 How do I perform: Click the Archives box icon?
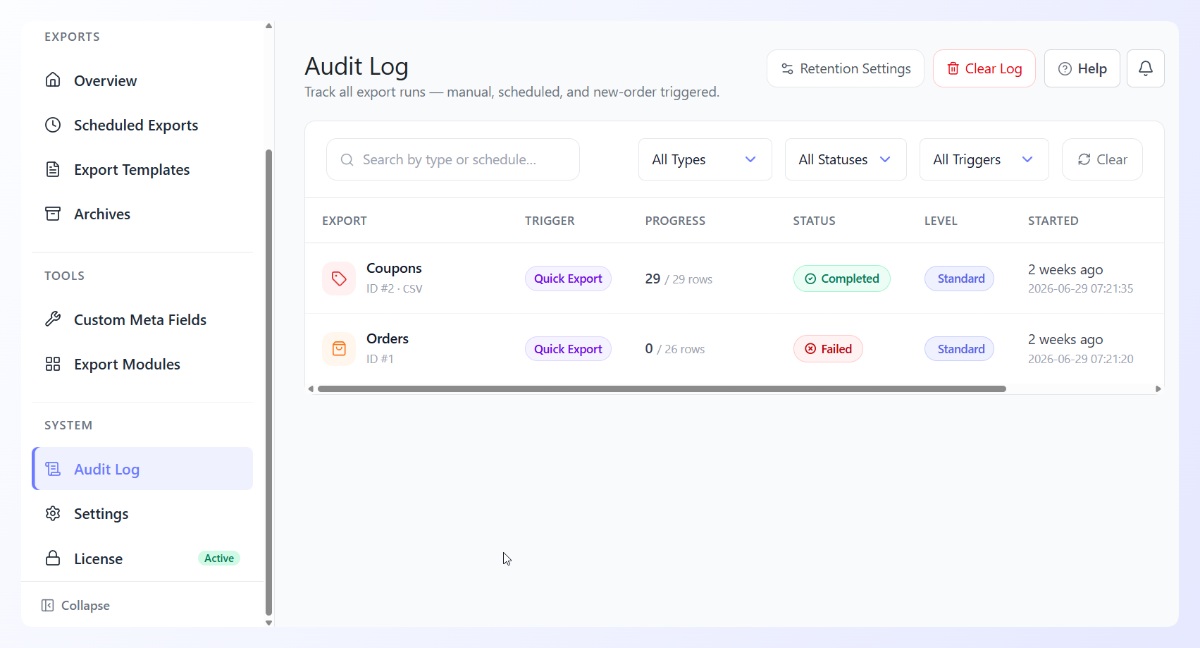(x=53, y=214)
